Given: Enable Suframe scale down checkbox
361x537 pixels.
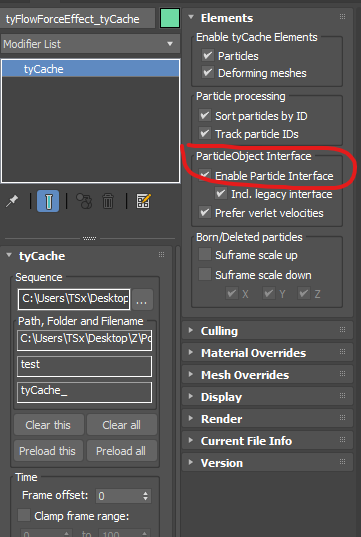Looking at the screenshot, I should [205, 274].
